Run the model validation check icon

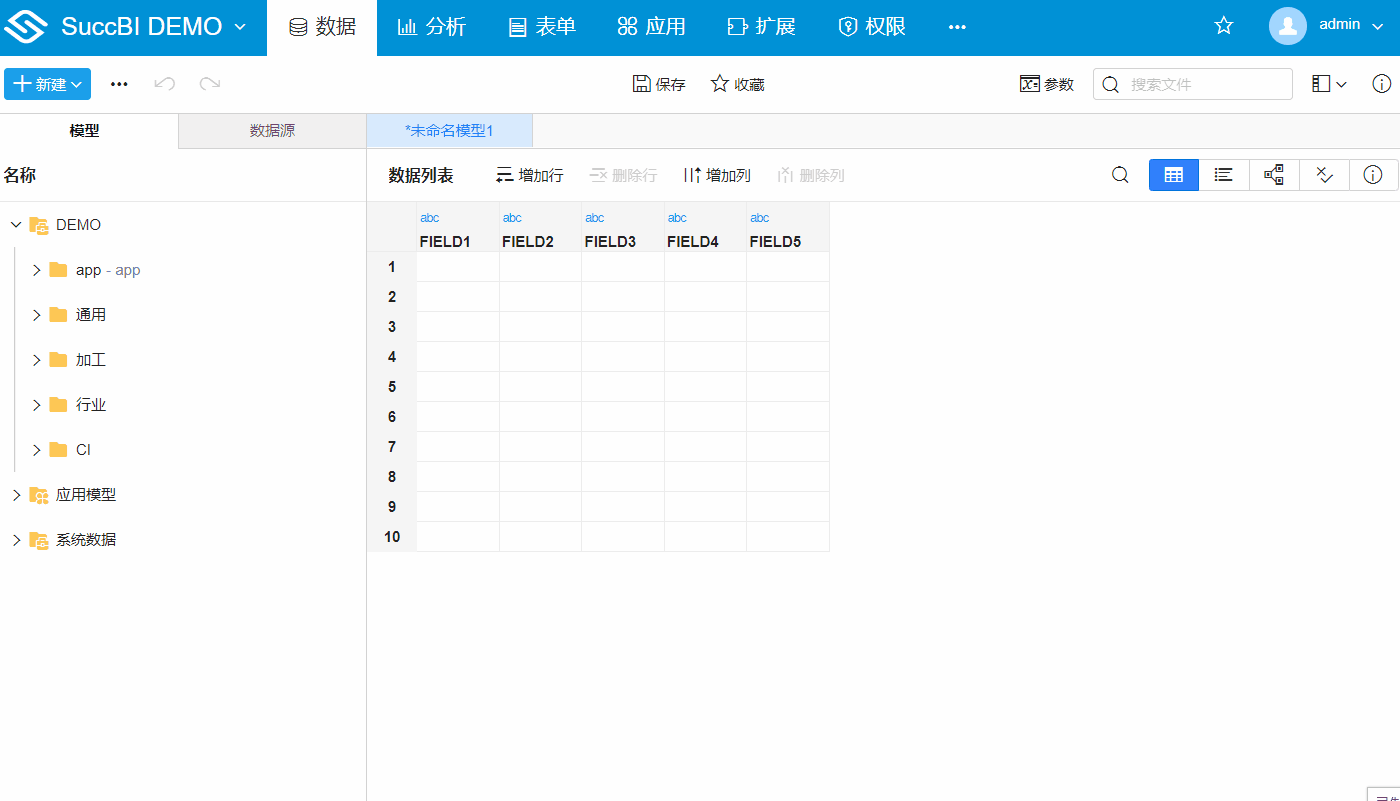[1324, 174]
